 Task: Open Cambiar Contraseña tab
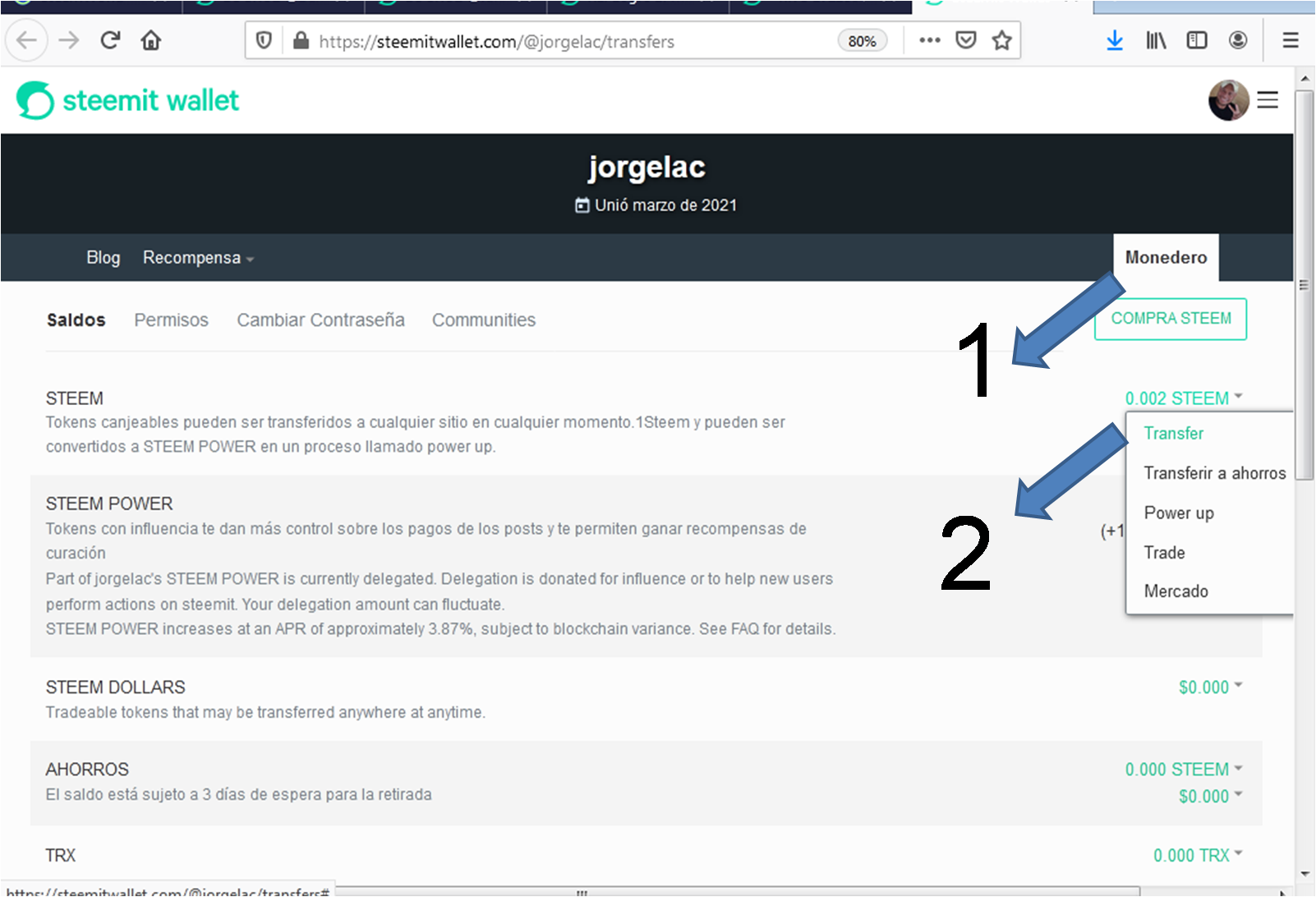click(320, 320)
